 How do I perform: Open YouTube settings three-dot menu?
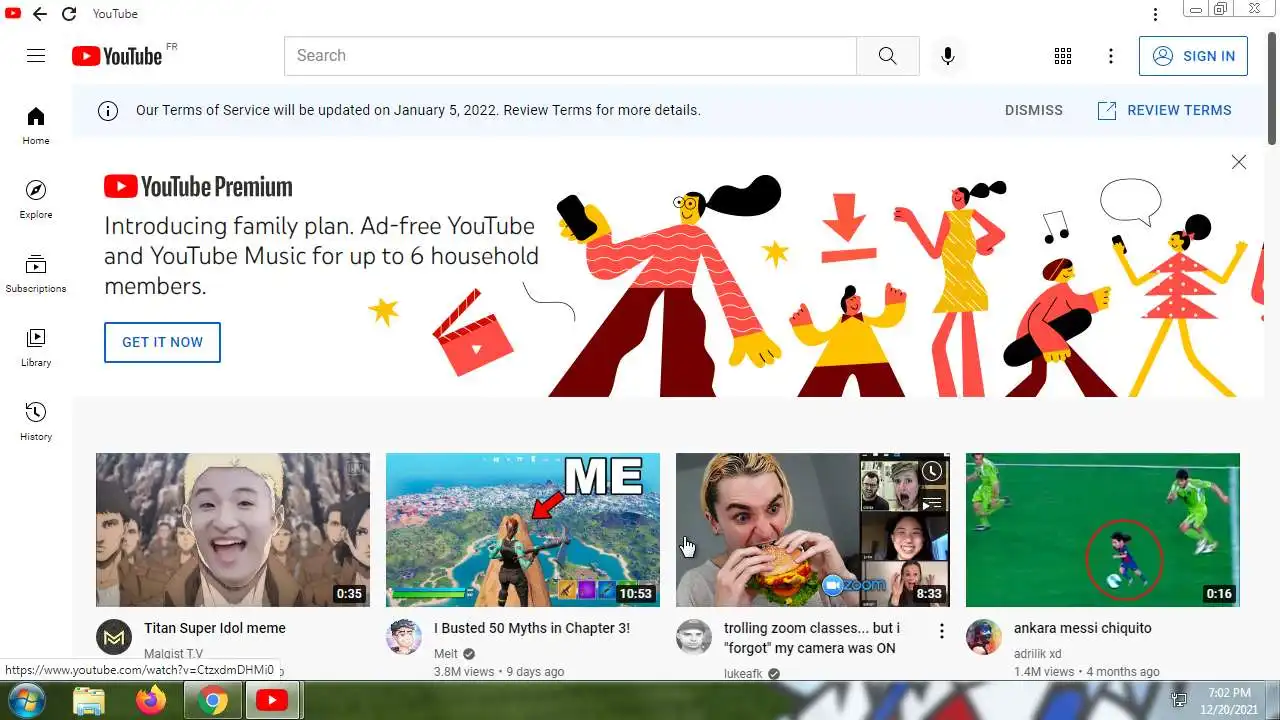(1111, 56)
